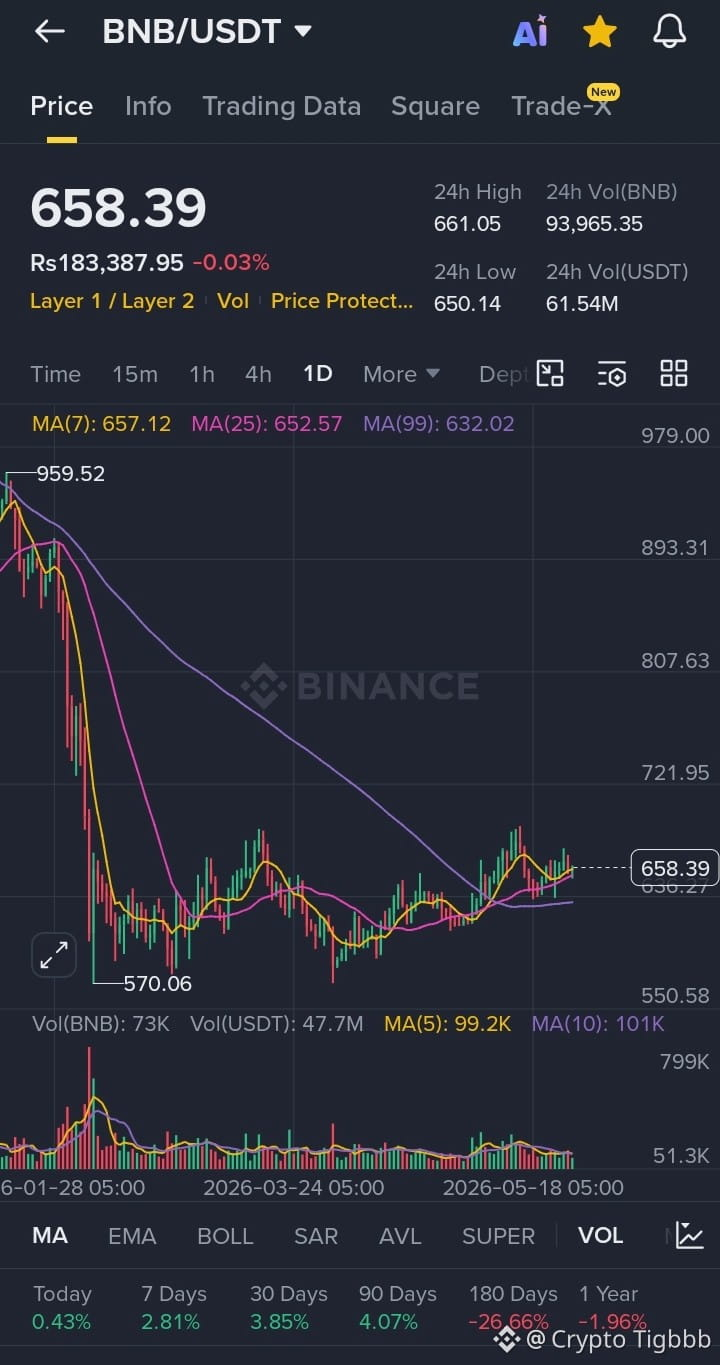Tap the MA(25): 652.57 legend

(267, 423)
